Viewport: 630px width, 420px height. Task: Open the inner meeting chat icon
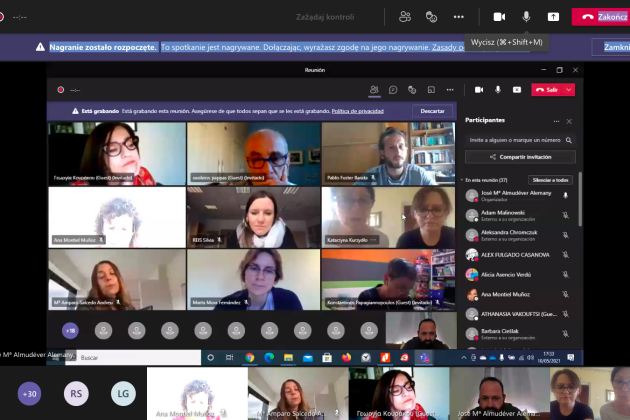[x=393, y=89]
